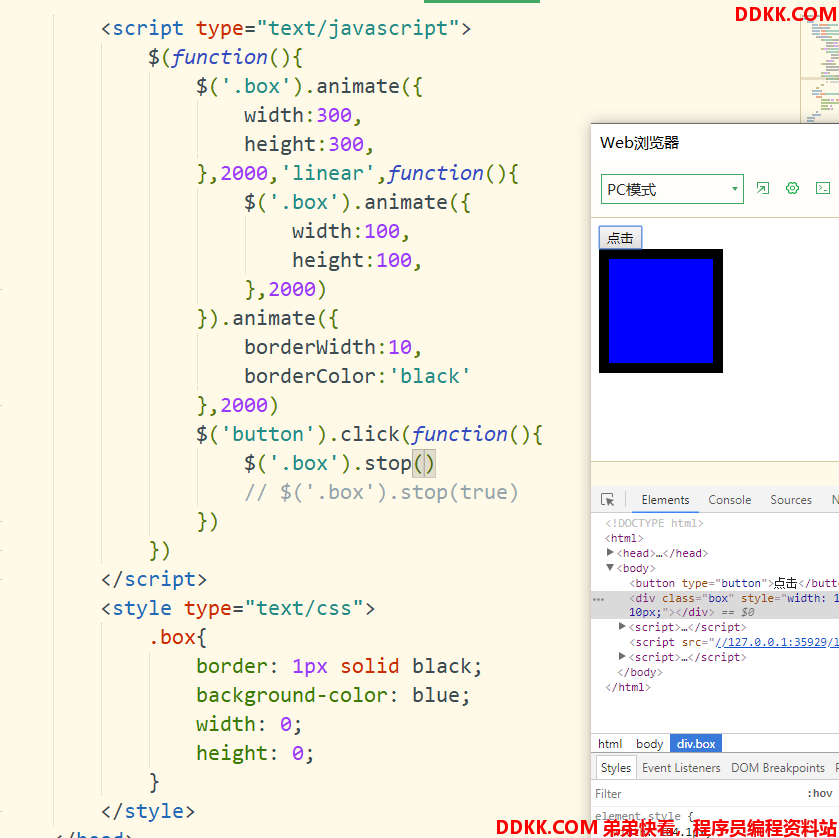Select the closing </html> row
Viewport: 839px width, 838px height.
[x=628, y=687]
